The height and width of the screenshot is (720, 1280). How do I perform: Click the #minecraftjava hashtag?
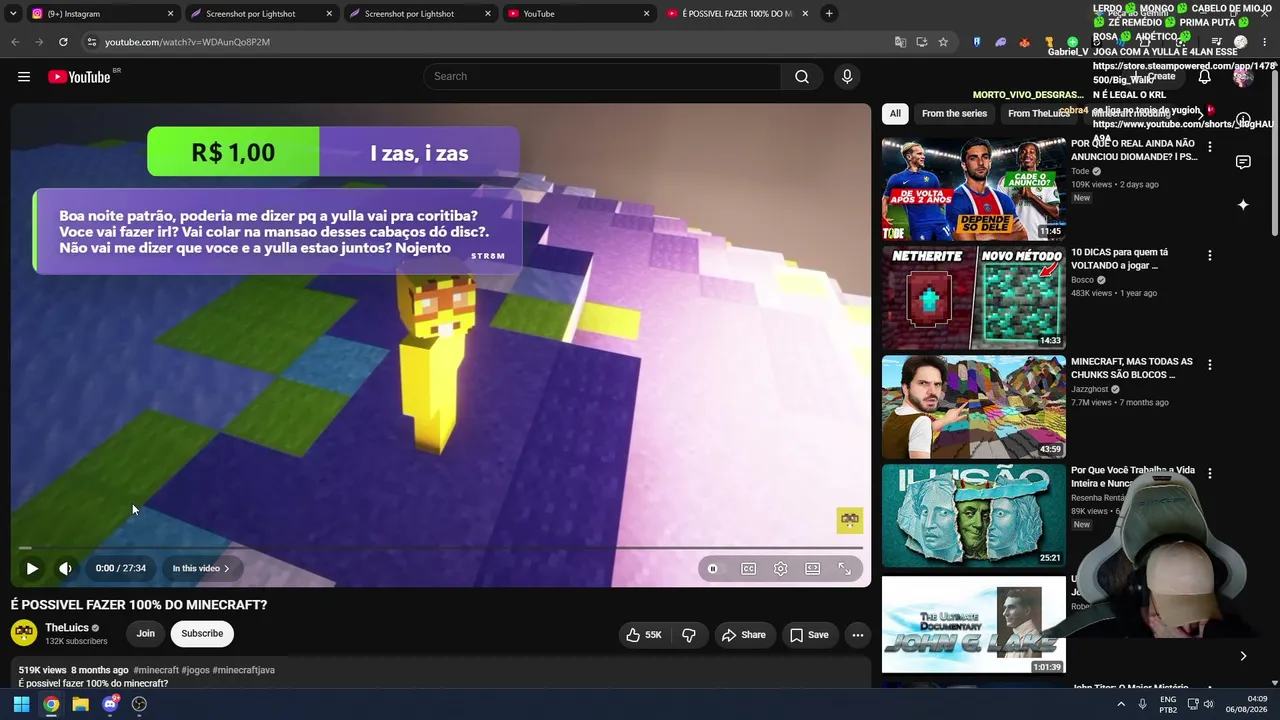(x=243, y=670)
